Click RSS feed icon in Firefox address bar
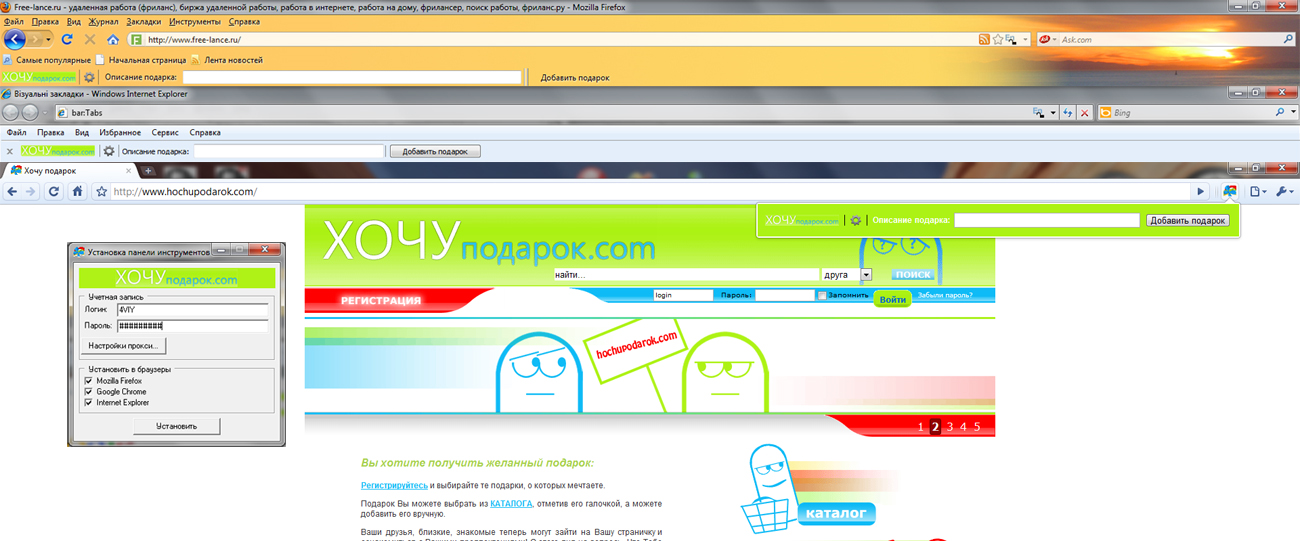 pos(984,40)
